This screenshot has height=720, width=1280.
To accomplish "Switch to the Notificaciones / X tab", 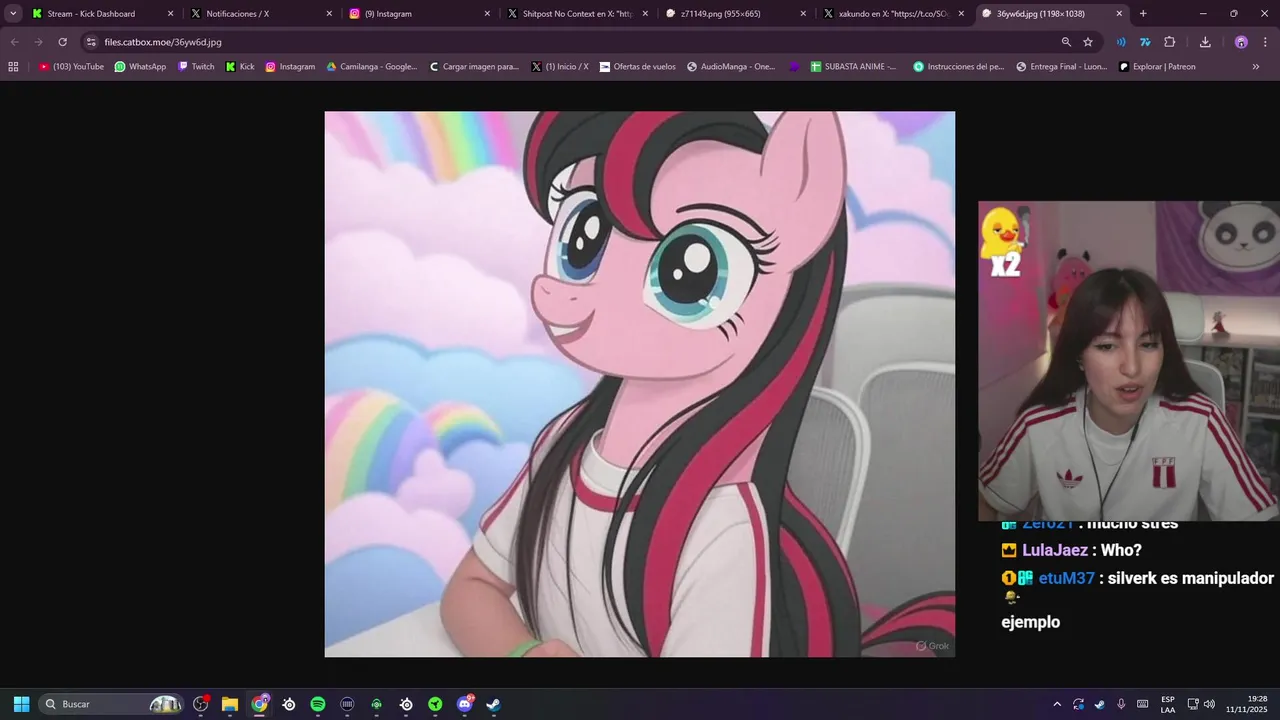I will pos(238,14).
